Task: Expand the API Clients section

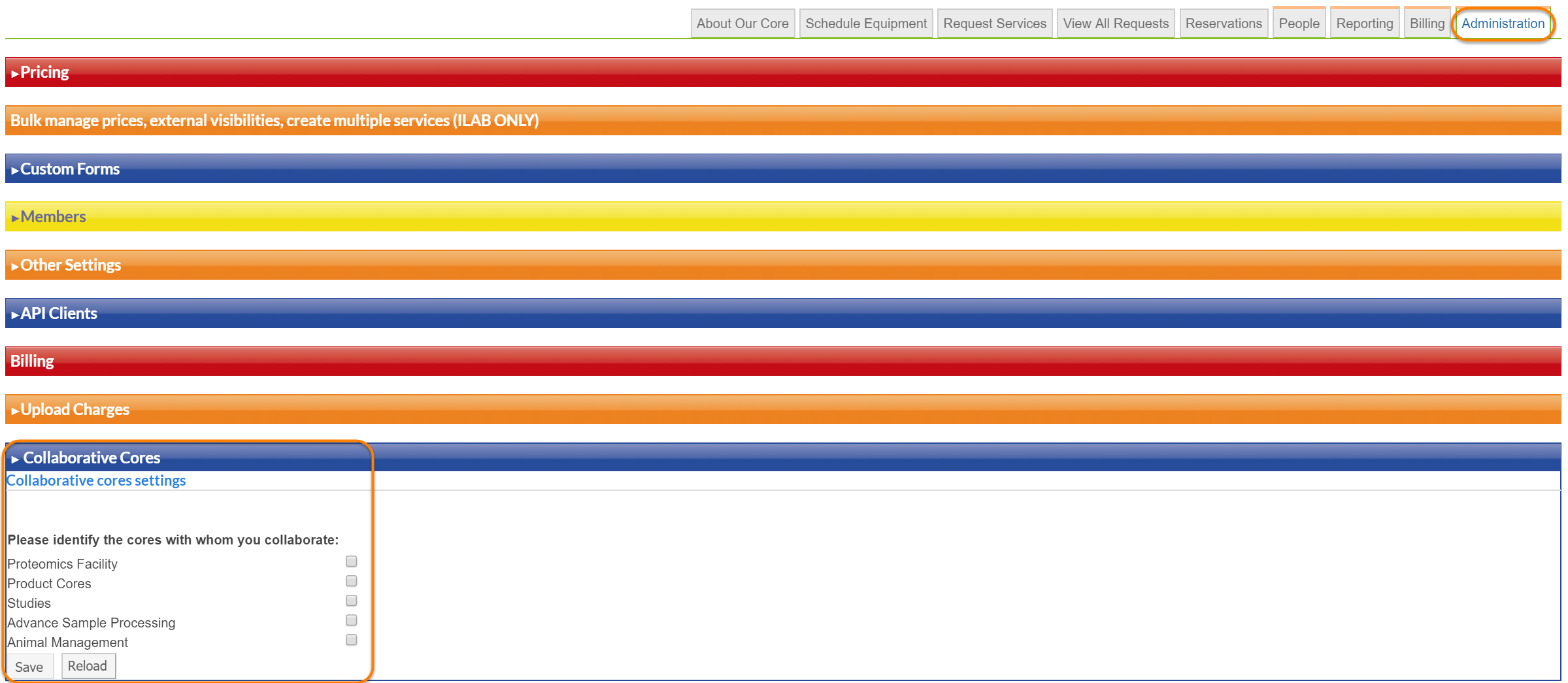Action: pos(58,314)
